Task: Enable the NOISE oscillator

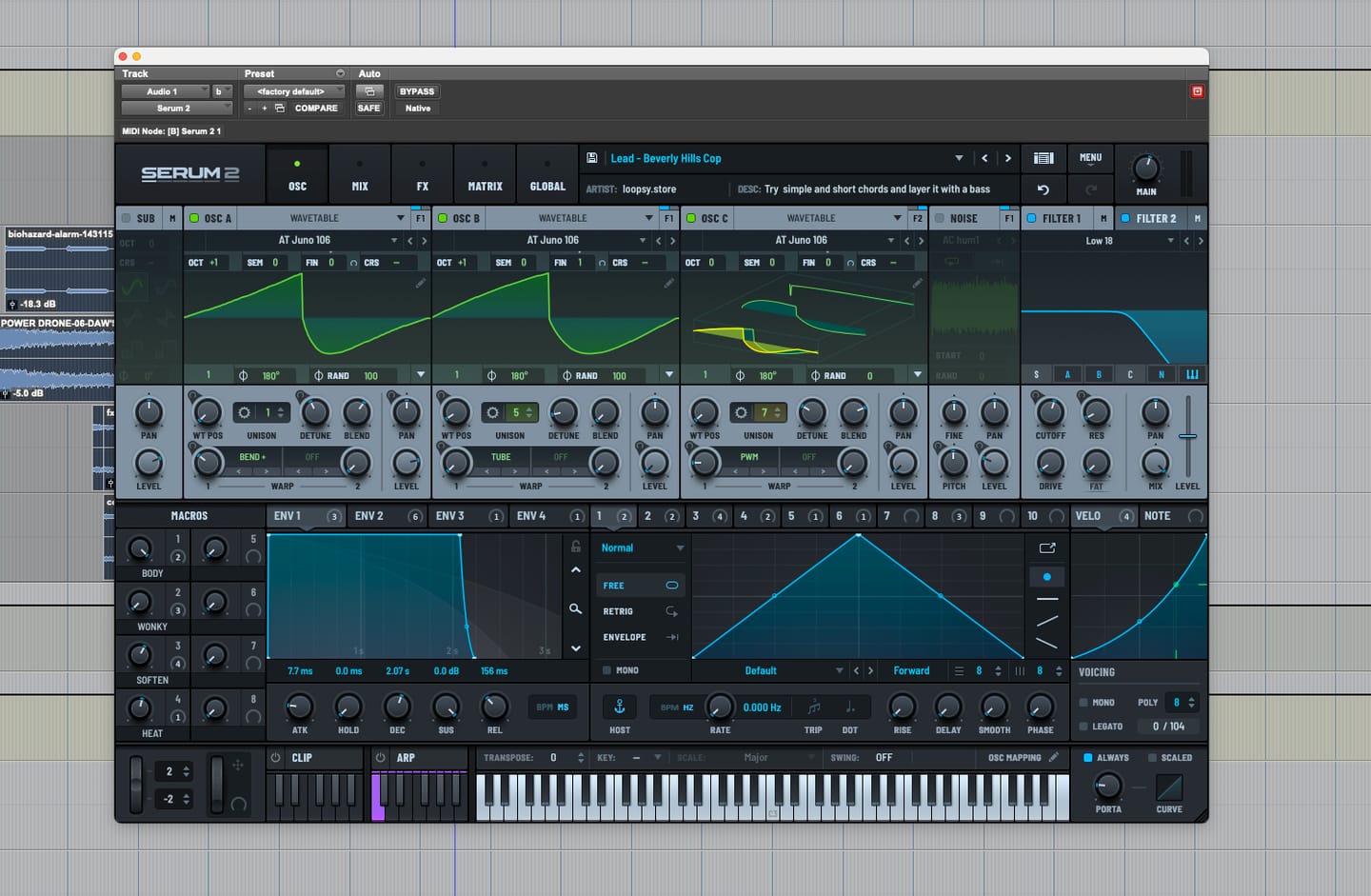Action: (940, 218)
